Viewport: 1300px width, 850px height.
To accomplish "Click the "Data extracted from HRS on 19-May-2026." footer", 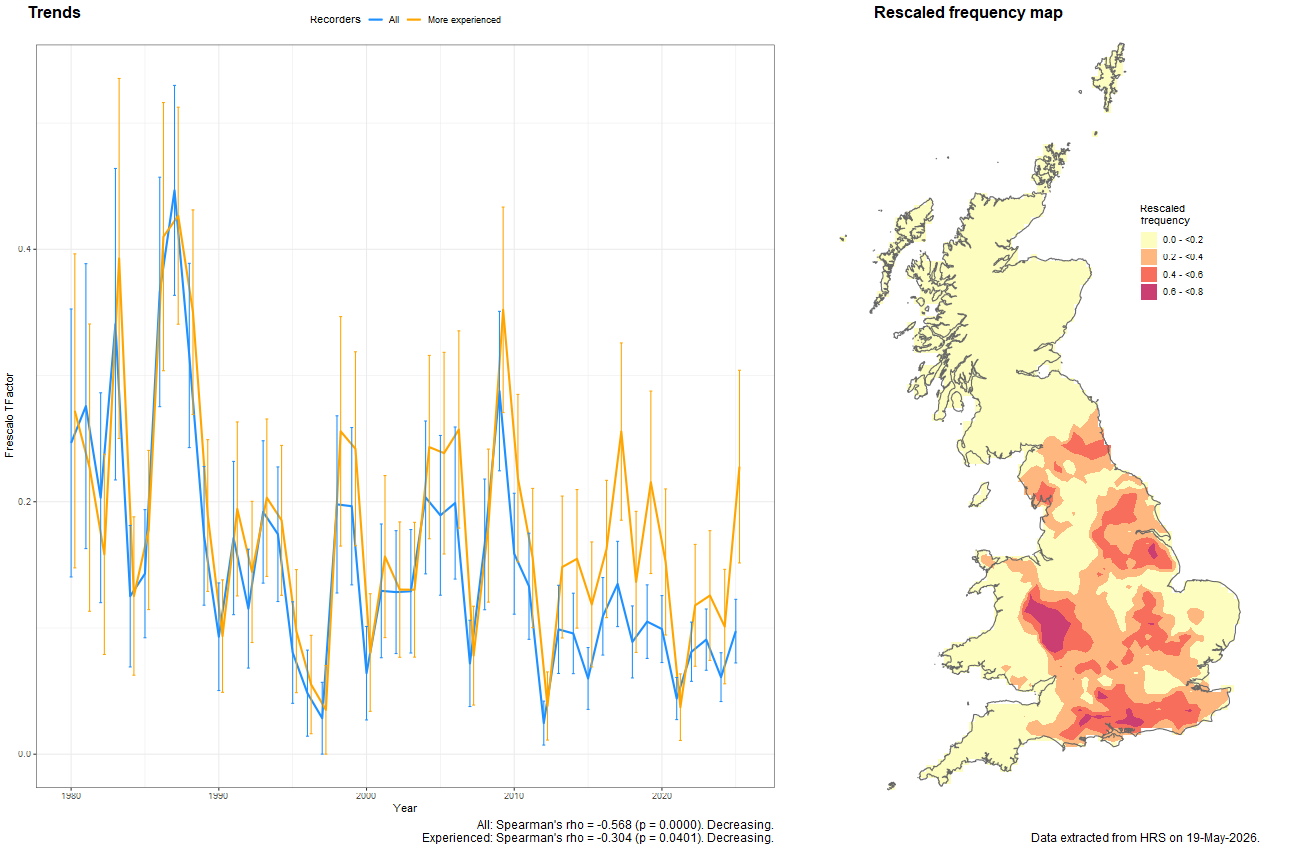I will 1145,837.
